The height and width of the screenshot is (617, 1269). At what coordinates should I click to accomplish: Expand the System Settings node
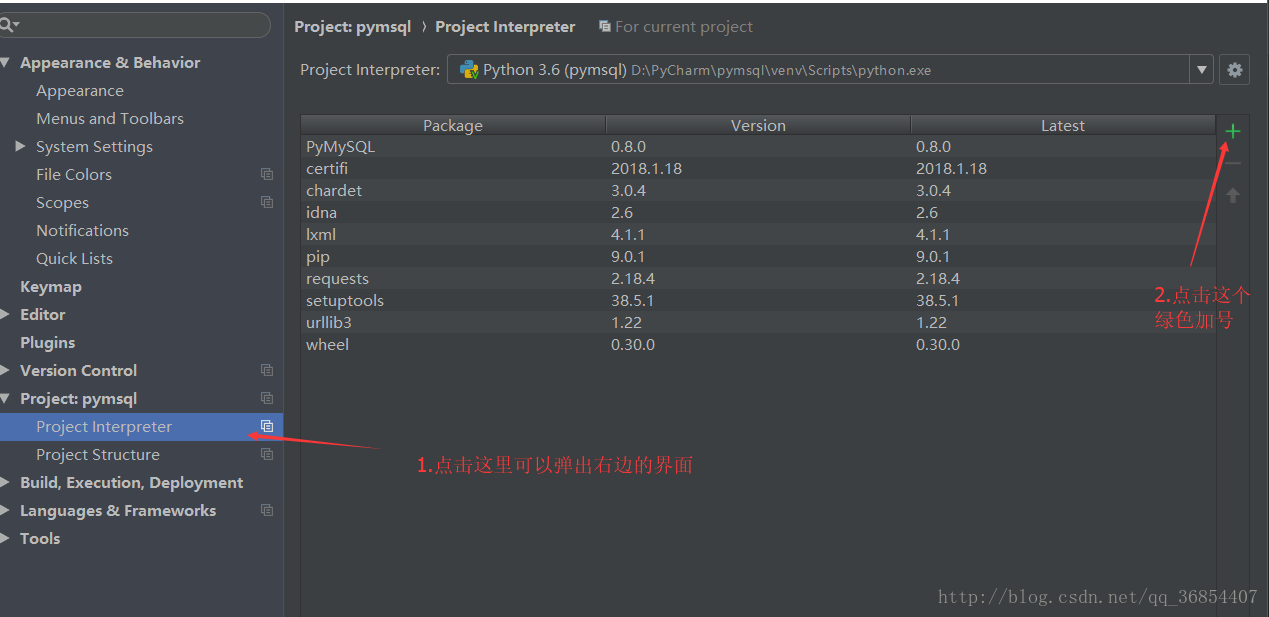coord(21,146)
